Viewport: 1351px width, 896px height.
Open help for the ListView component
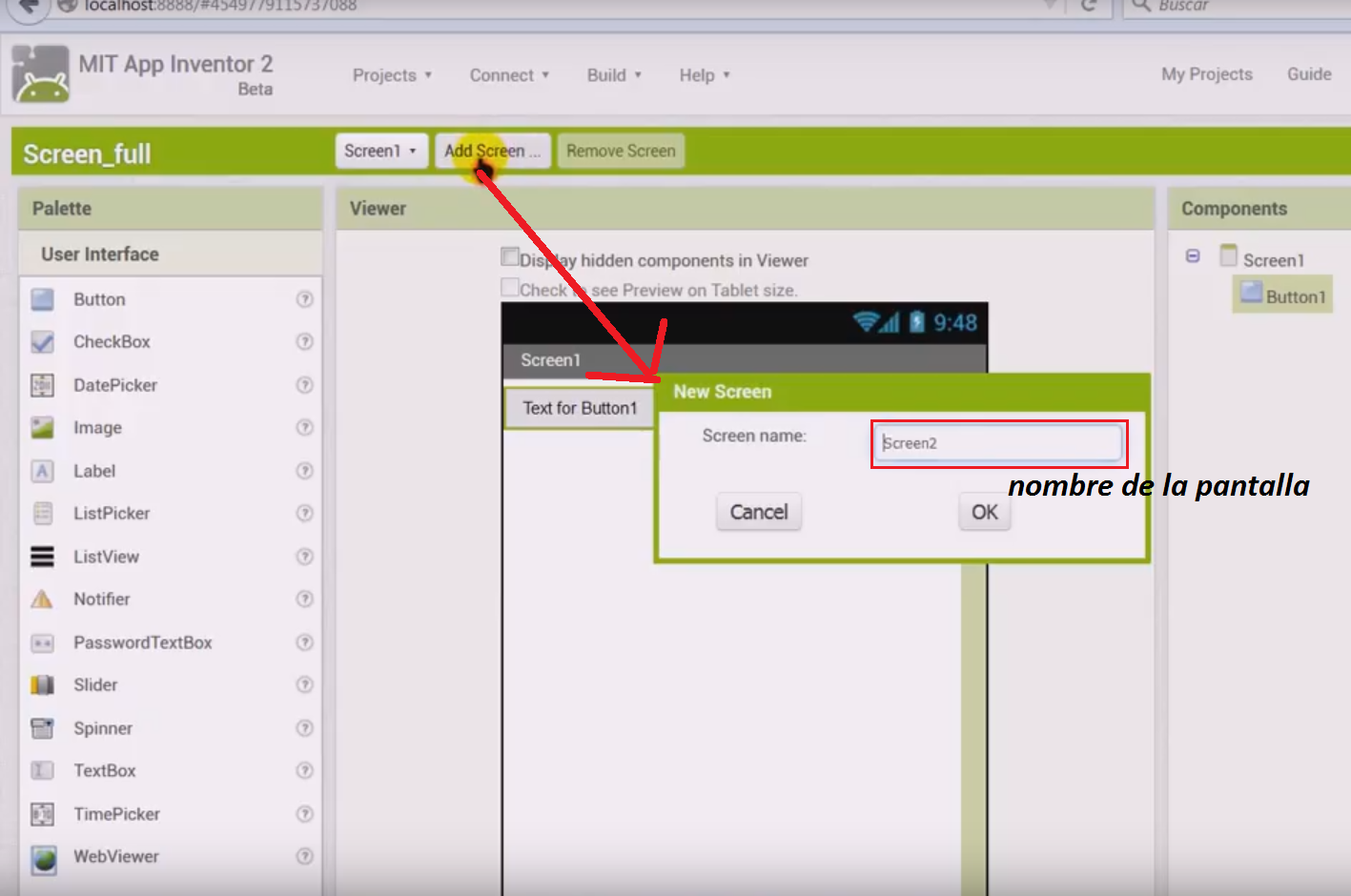tap(305, 556)
